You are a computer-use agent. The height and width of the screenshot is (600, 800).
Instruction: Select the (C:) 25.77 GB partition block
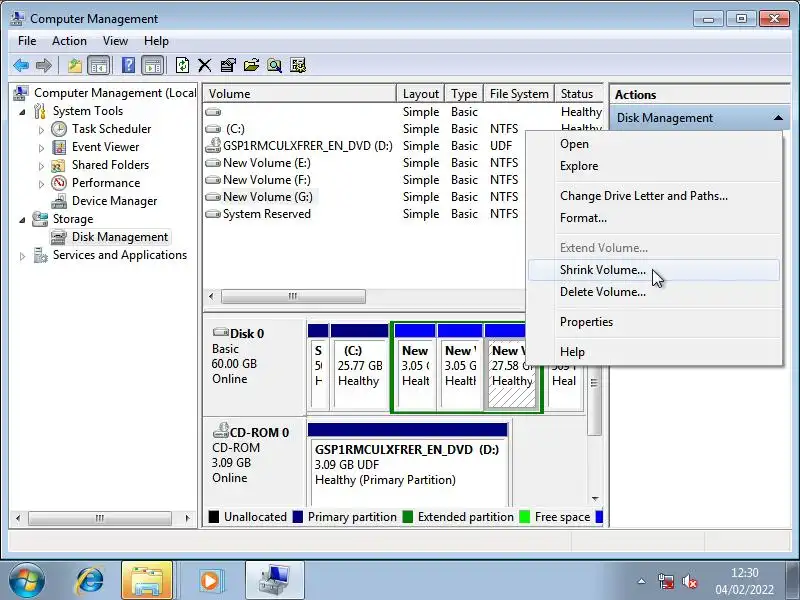(x=360, y=366)
